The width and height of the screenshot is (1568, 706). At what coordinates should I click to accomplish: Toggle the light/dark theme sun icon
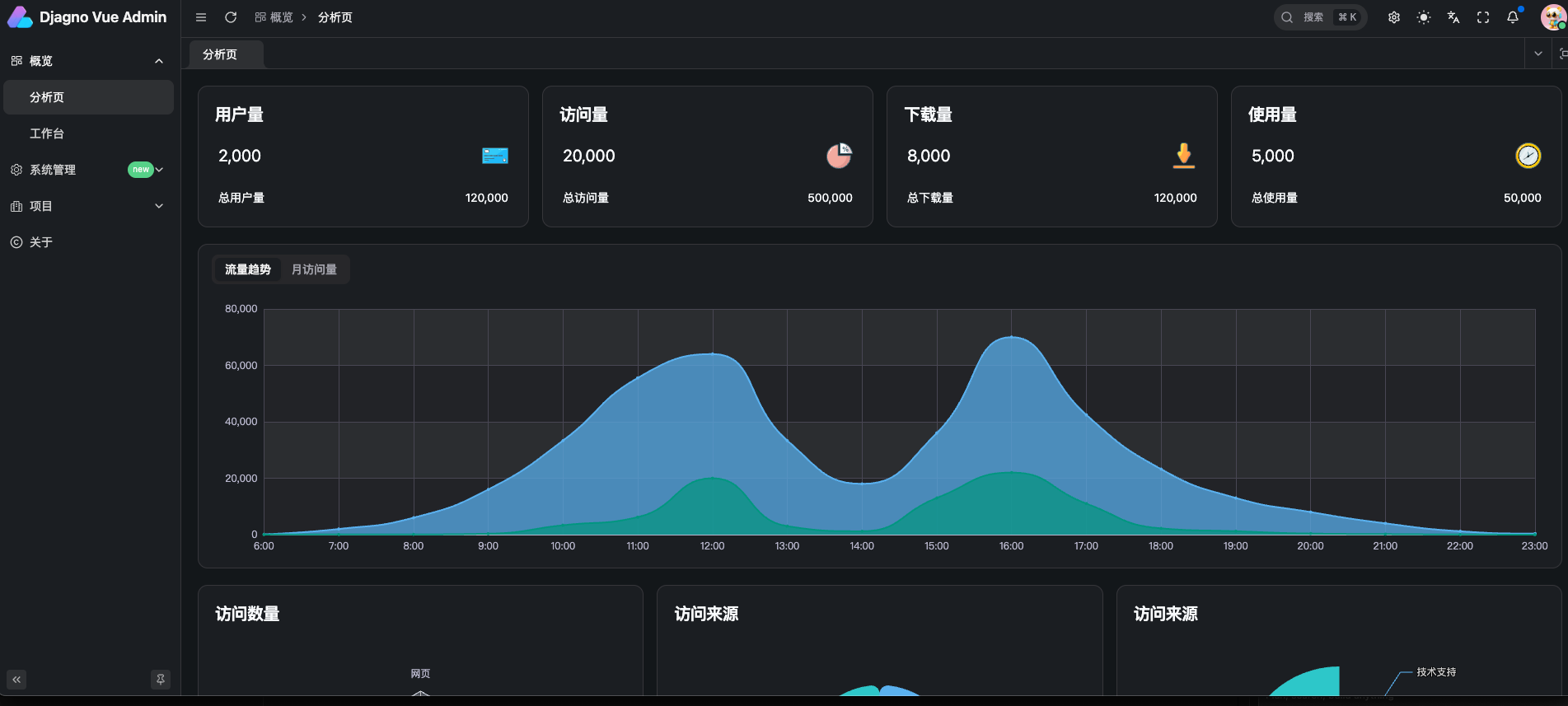(1423, 17)
